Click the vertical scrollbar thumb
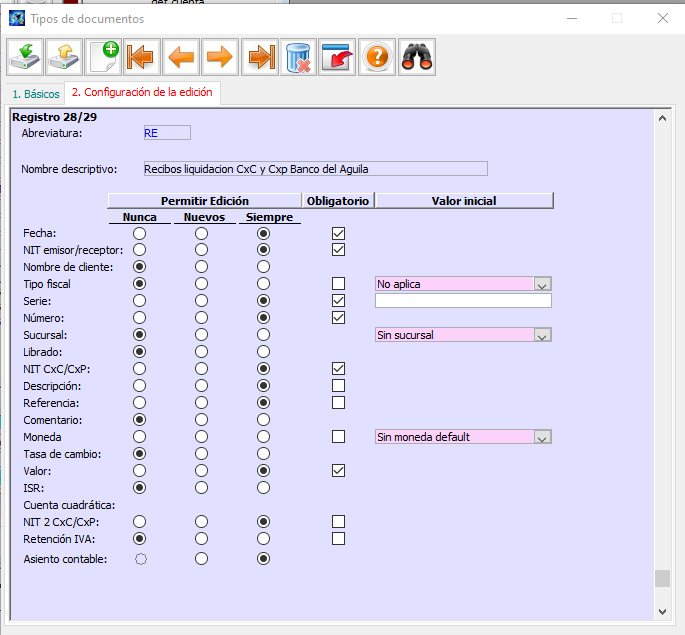 [x=662, y=578]
